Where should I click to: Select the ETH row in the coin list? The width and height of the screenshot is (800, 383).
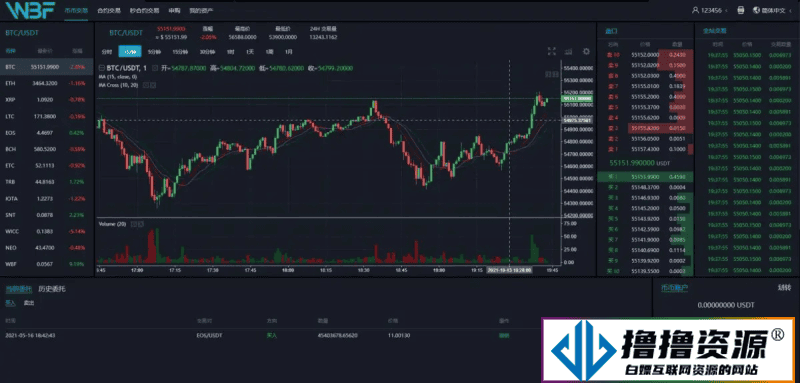tap(47, 83)
